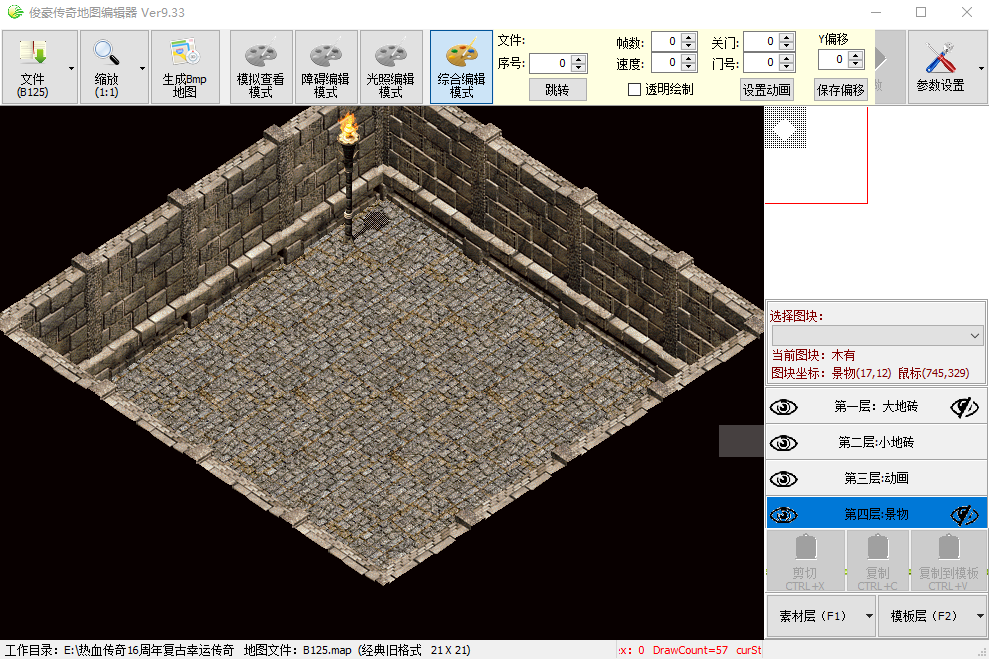Toggle eye visibility for 第二层:小地砖
The image size is (989, 659).
[783, 443]
